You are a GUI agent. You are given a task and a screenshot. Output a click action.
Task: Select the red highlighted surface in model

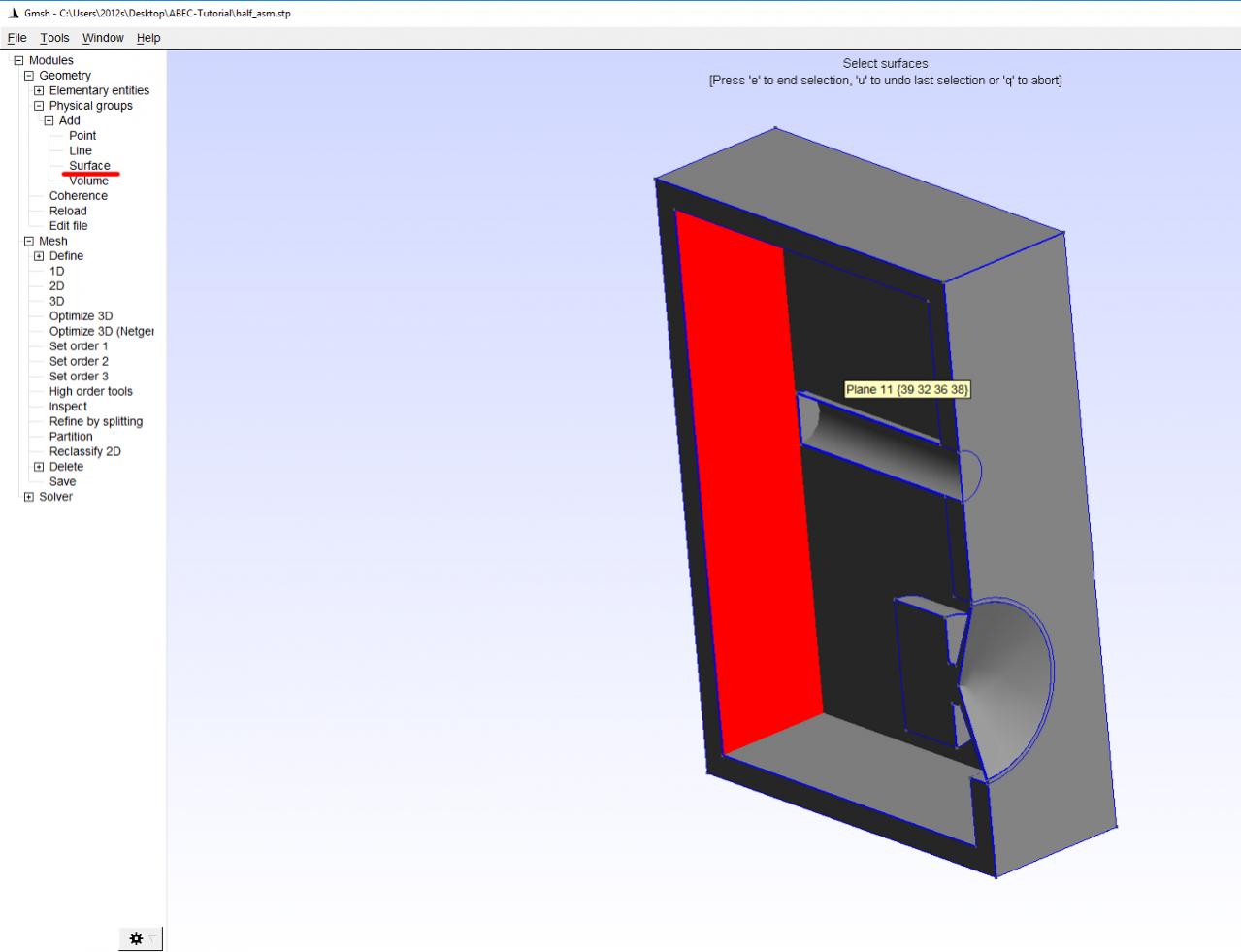coord(747,485)
